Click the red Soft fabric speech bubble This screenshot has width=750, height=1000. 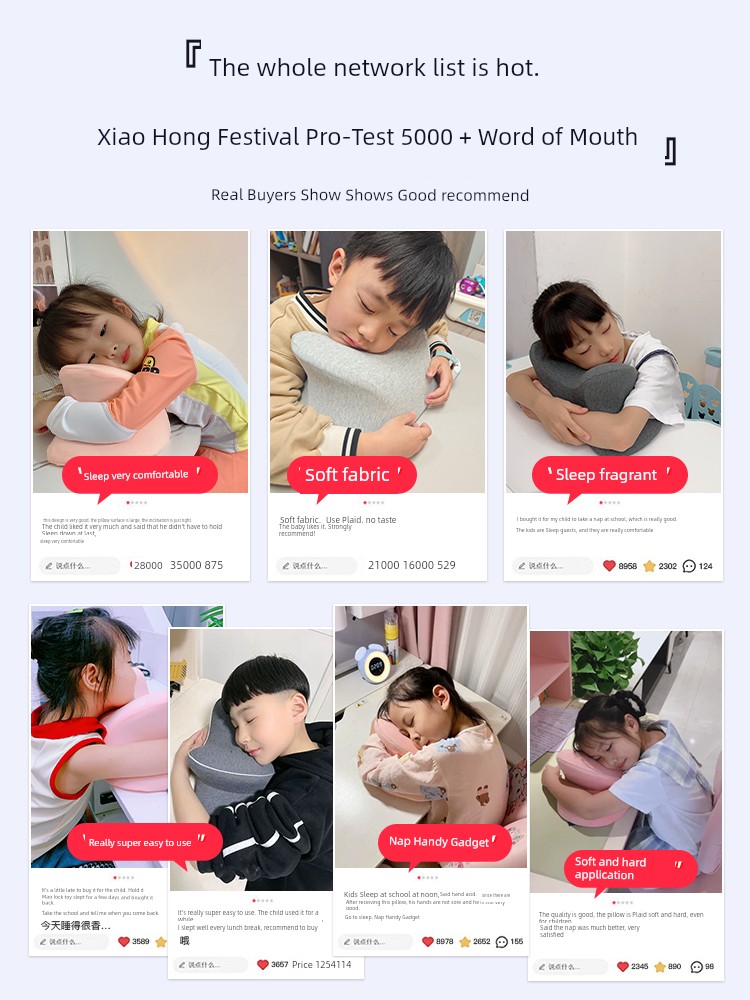(x=352, y=475)
